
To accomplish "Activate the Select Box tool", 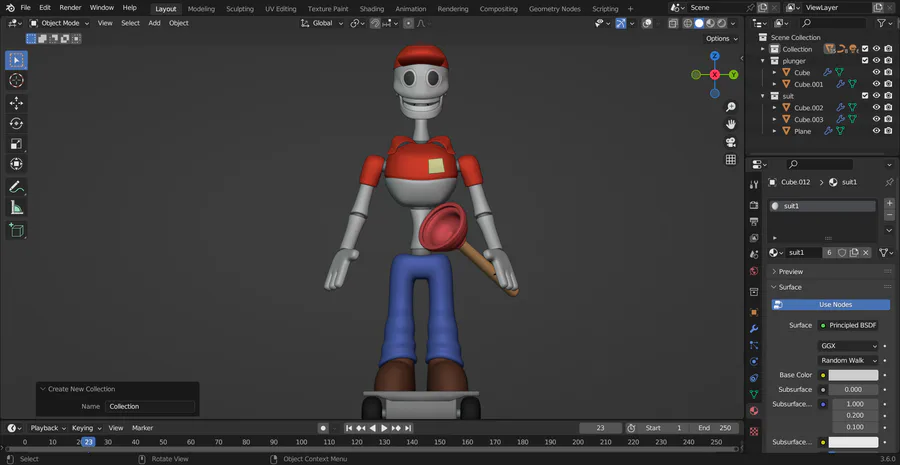I will [x=17, y=60].
